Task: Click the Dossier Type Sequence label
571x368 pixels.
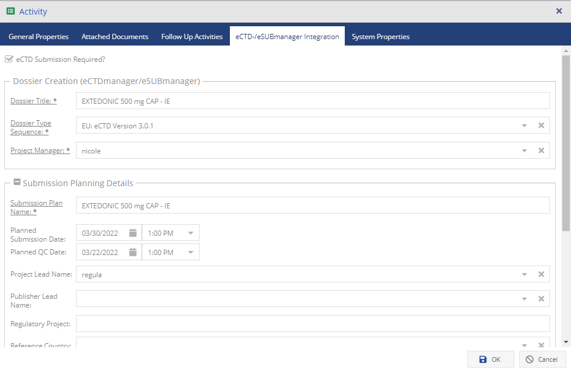Action: pos(31,127)
